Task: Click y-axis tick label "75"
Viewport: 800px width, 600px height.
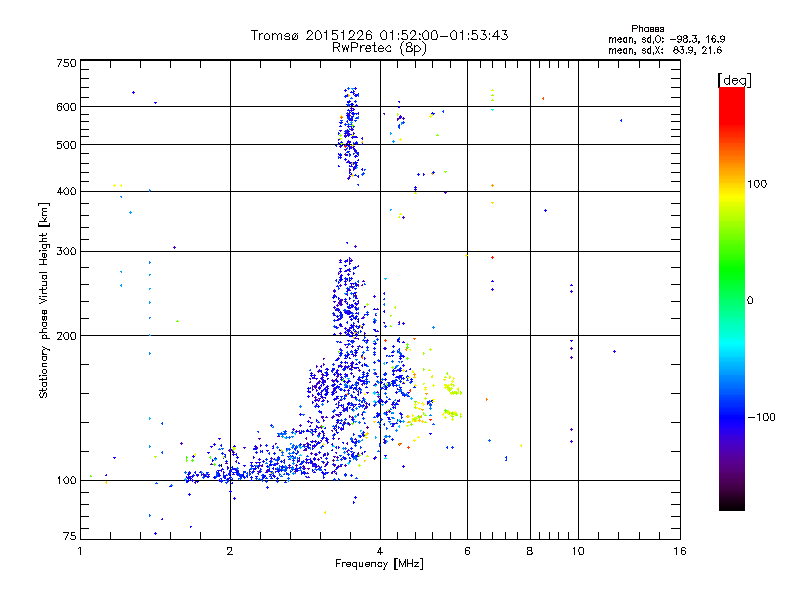Action: point(70,536)
